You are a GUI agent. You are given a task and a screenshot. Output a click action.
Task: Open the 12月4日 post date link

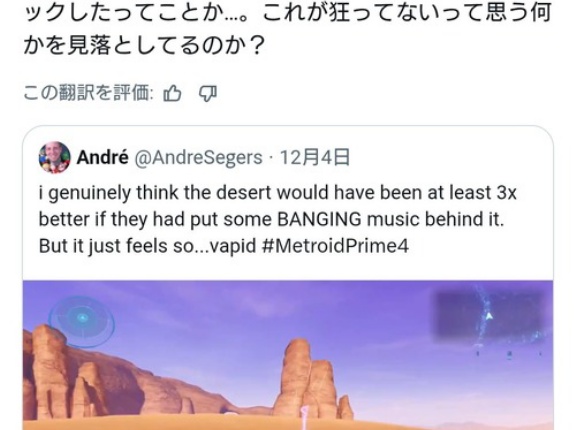coord(315,158)
